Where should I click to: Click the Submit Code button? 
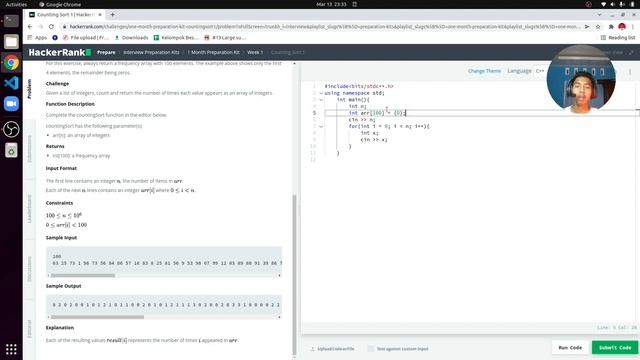pos(615,348)
